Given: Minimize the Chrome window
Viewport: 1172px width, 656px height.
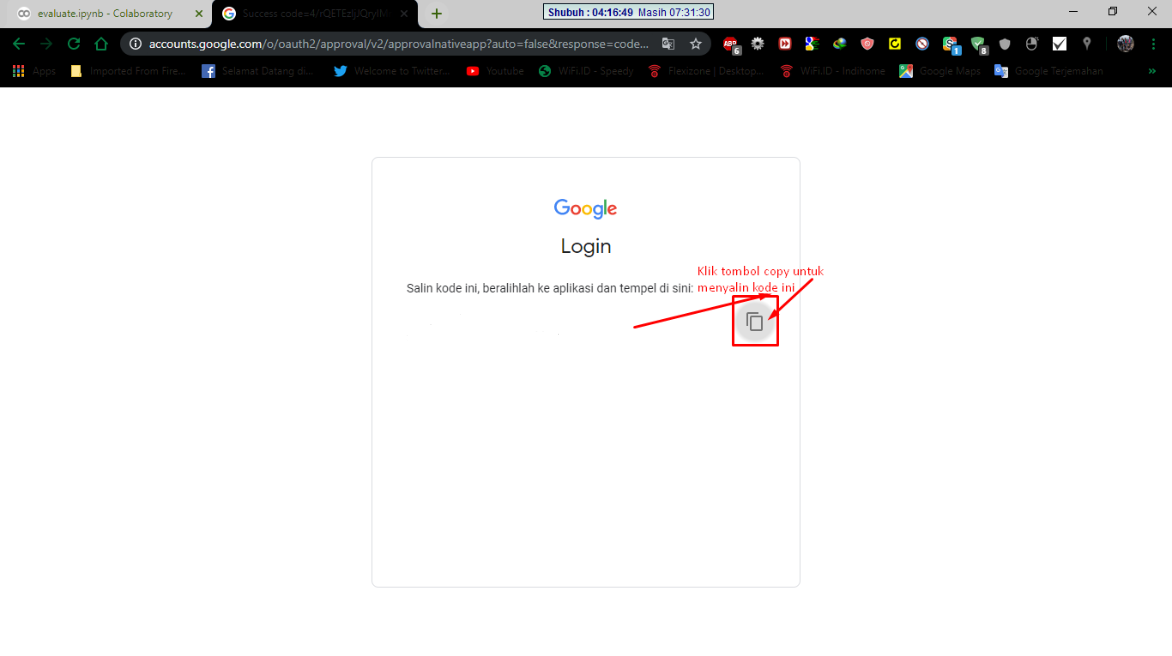Looking at the screenshot, I should click(1073, 12).
